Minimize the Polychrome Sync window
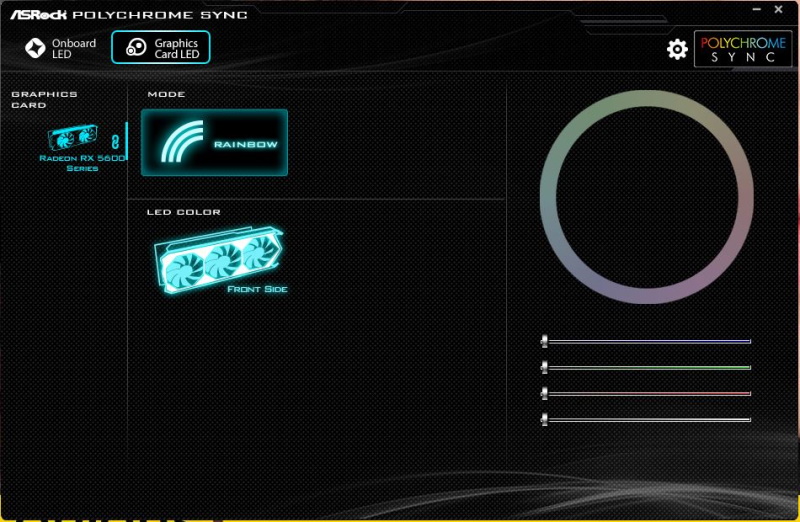Image resolution: width=800 pixels, height=522 pixels. click(x=757, y=9)
